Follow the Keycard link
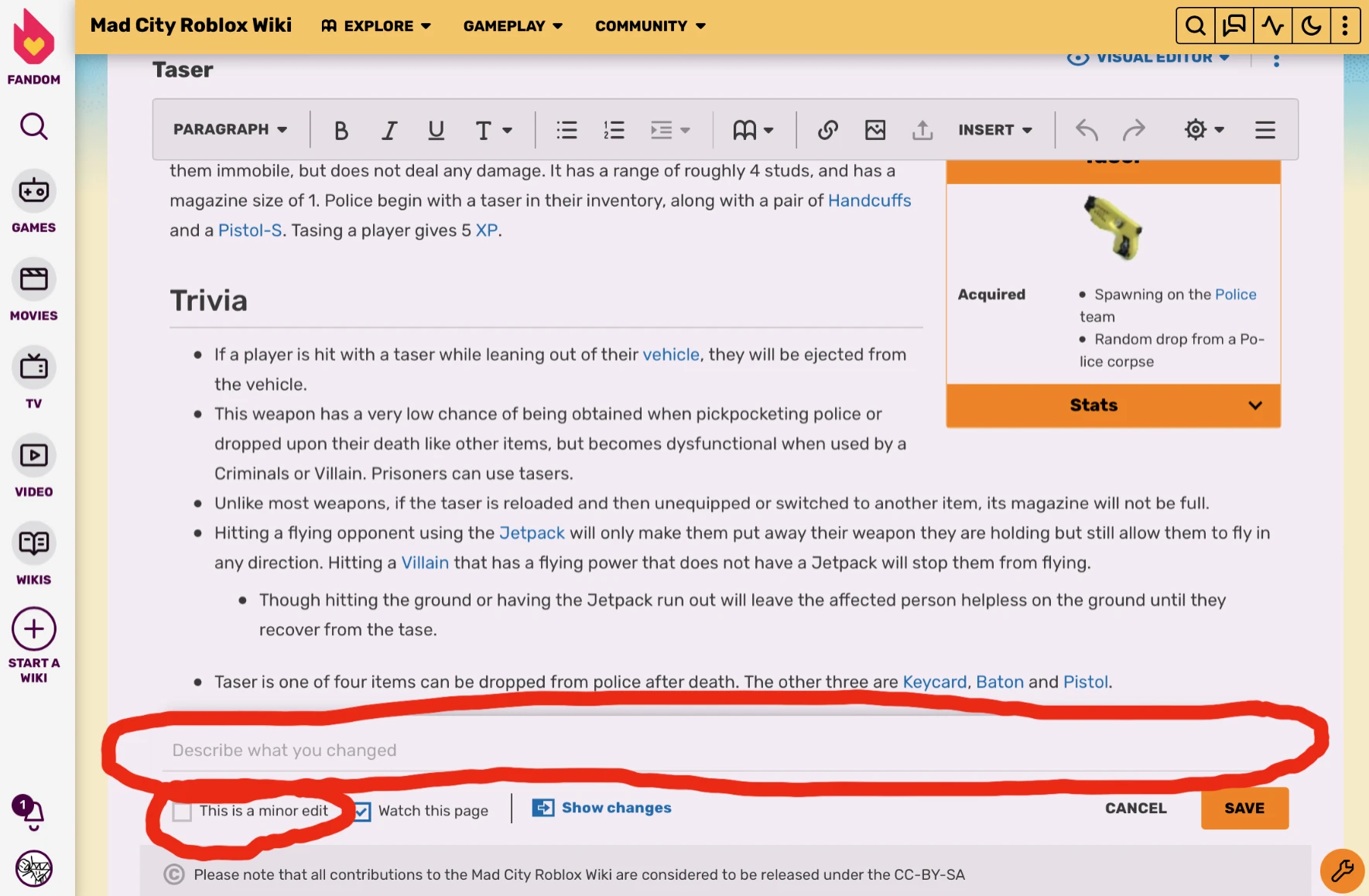This screenshot has height=896, width=1369. point(934,682)
